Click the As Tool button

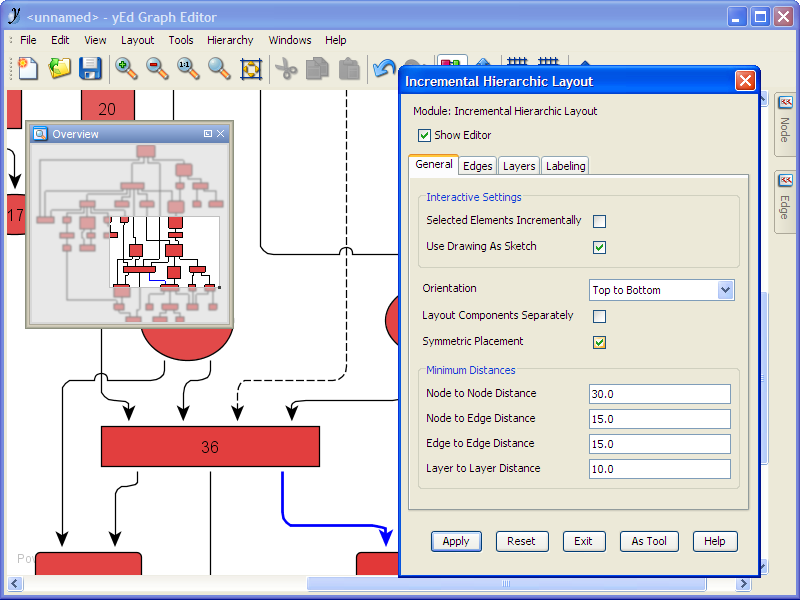[649, 541]
